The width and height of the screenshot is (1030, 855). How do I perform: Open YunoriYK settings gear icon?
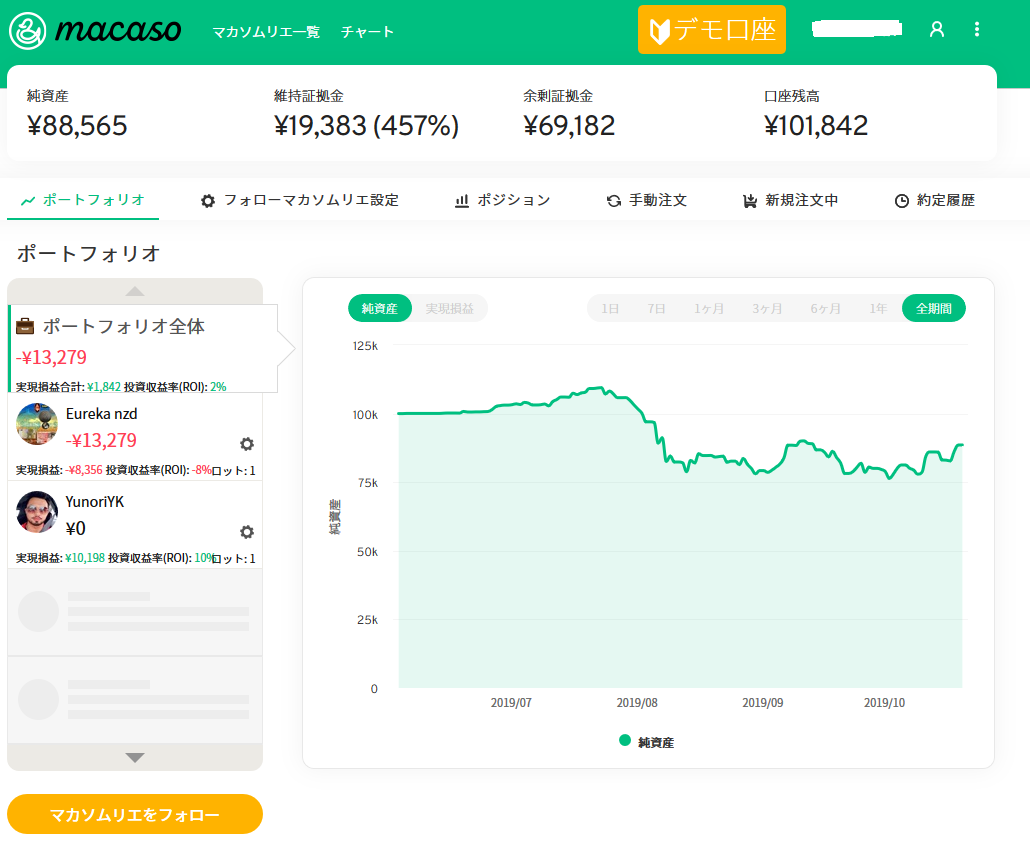click(x=247, y=532)
